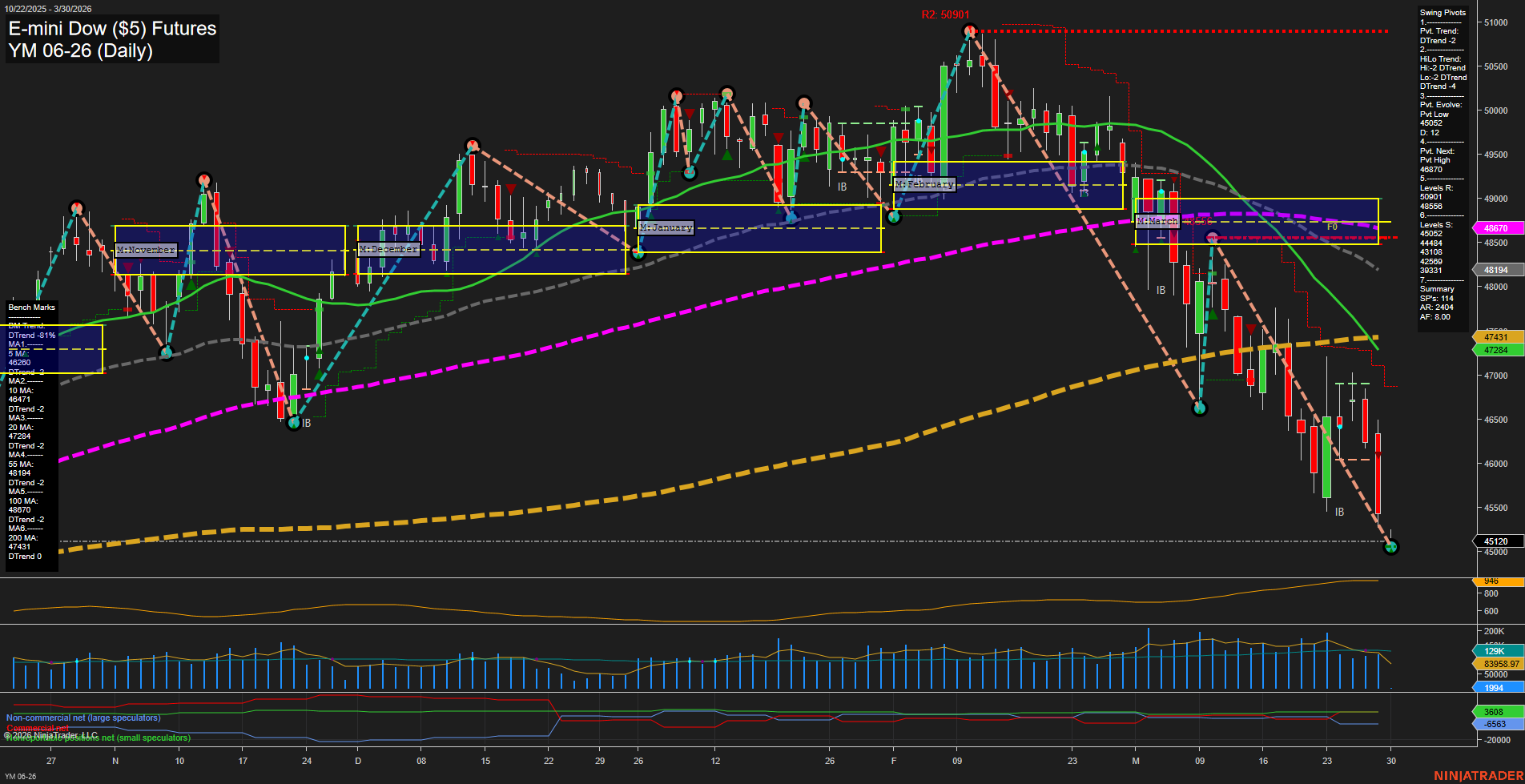Image resolution: width=1525 pixels, height=784 pixels.
Task: Select the M:November range label
Action: (147, 250)
